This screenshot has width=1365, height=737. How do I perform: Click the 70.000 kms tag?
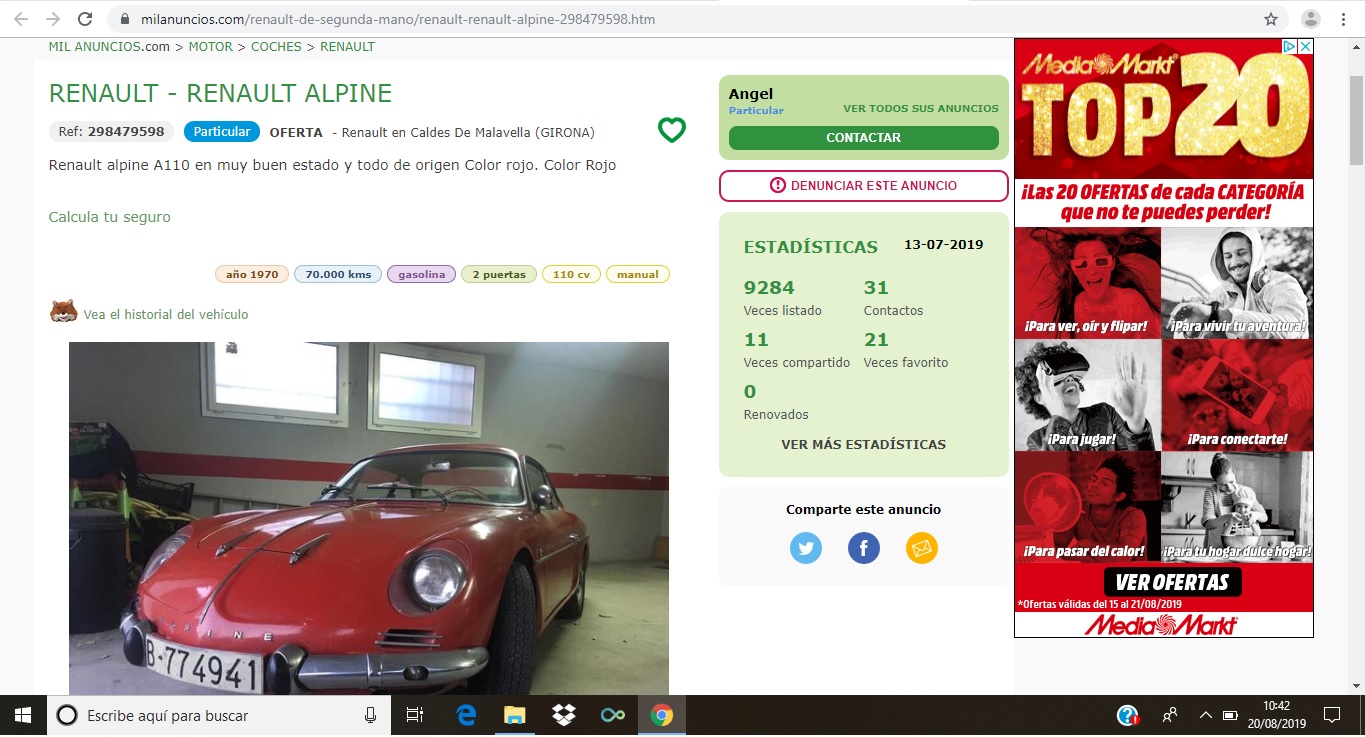tap(338, 274)
